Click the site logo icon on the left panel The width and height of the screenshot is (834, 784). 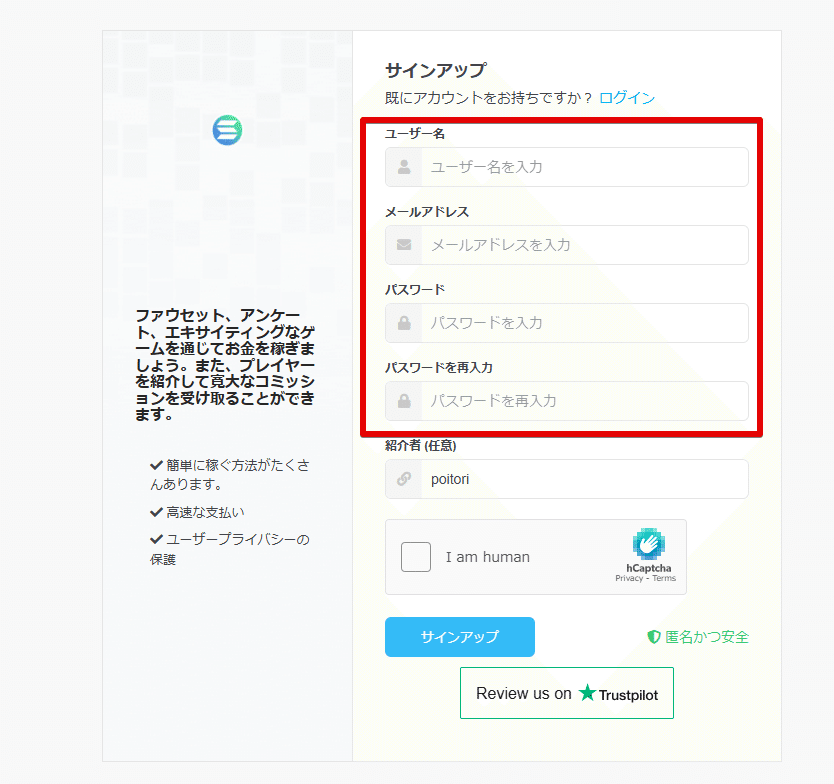(227, 130)
